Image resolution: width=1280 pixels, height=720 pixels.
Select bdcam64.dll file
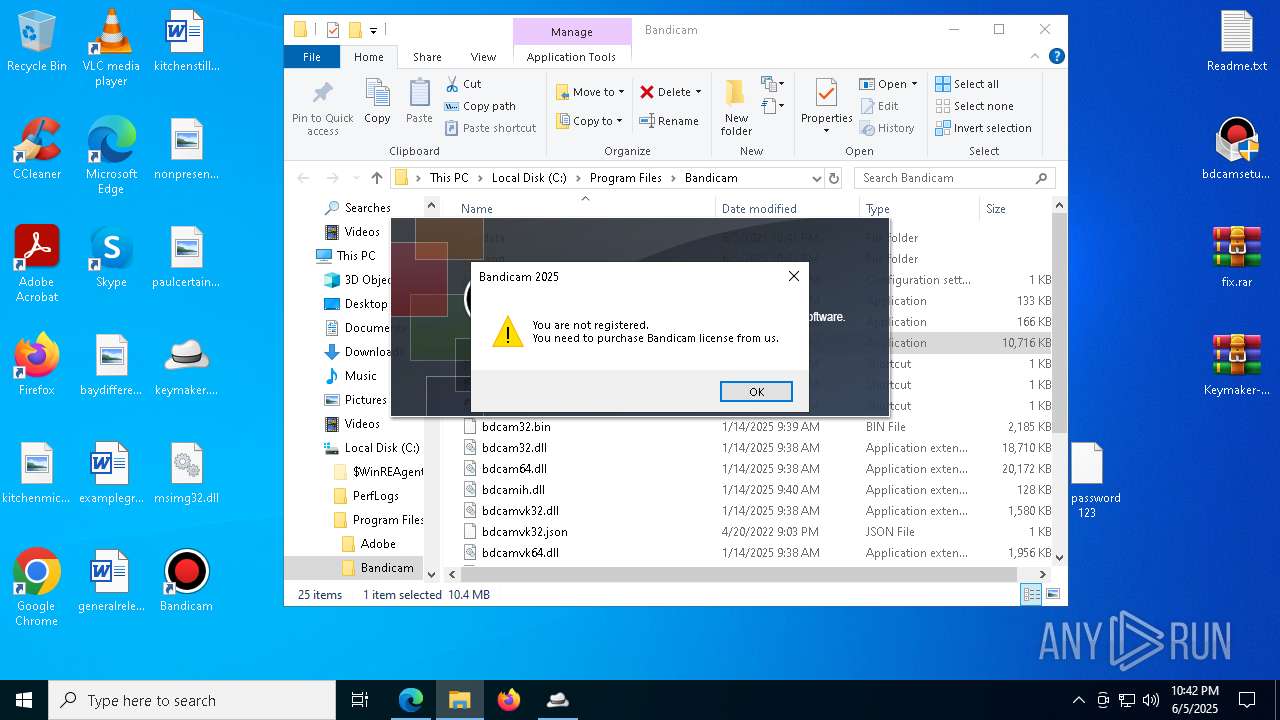click(514, 469)
